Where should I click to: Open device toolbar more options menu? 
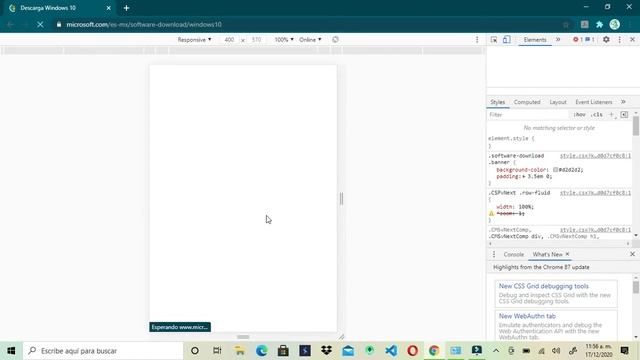(x=477, y=40)
